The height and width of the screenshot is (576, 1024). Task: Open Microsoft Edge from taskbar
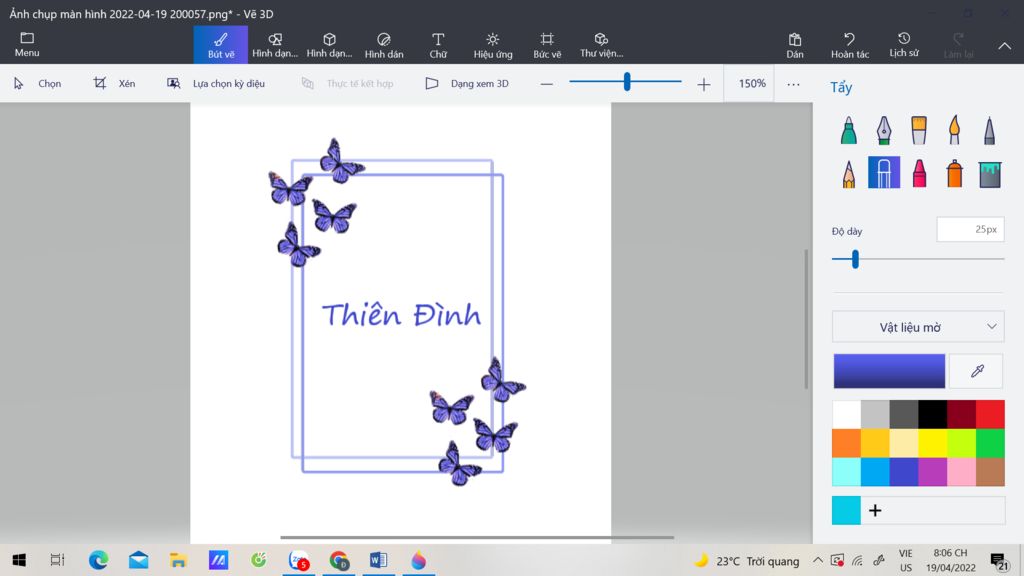tap(98, 560)
